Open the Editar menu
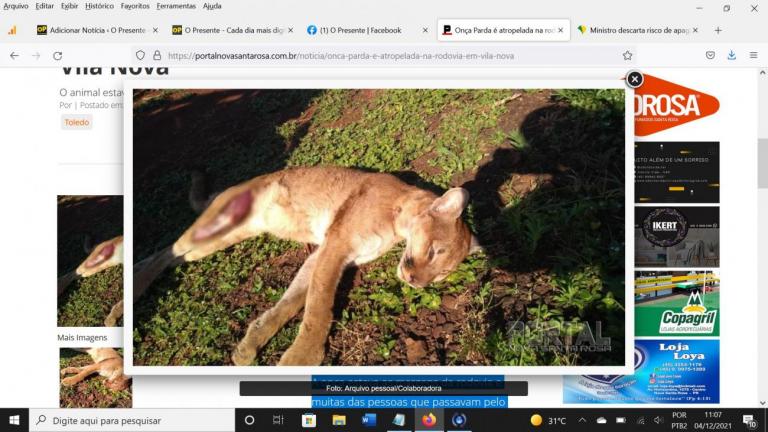768x432 pixels. [45, 6]
